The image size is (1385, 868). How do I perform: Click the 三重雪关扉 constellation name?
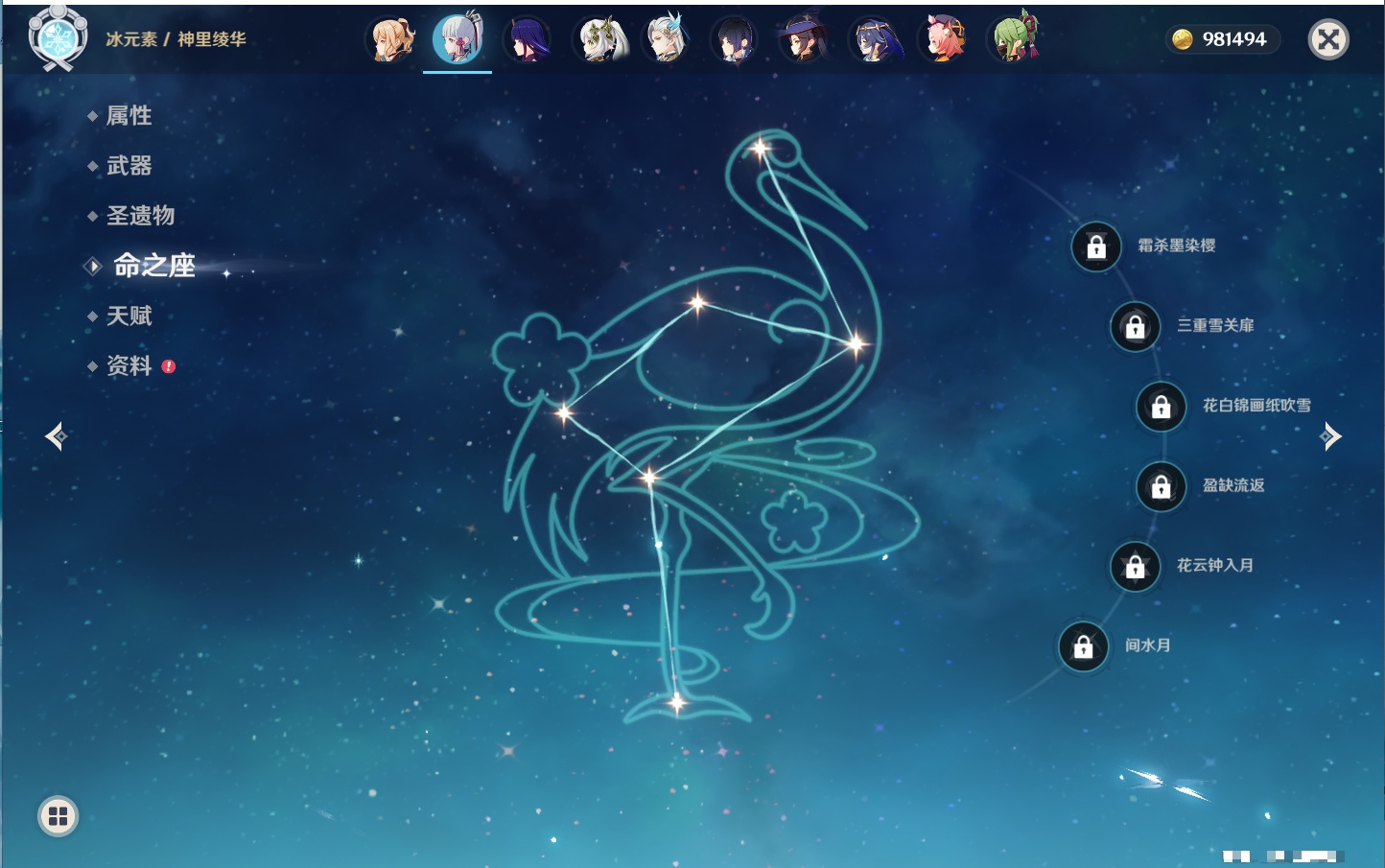(x=1215, y=325)
